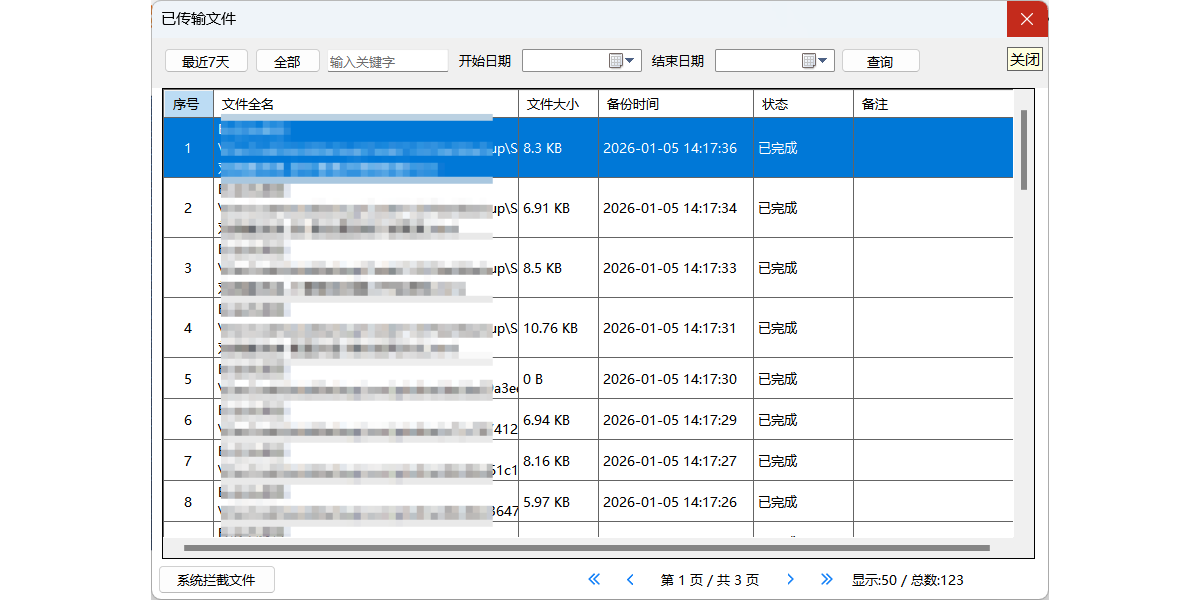The height and width of the screenshot is (600, 1200).
Task: Go to the first page arrow
Action: tap(594, 579)
